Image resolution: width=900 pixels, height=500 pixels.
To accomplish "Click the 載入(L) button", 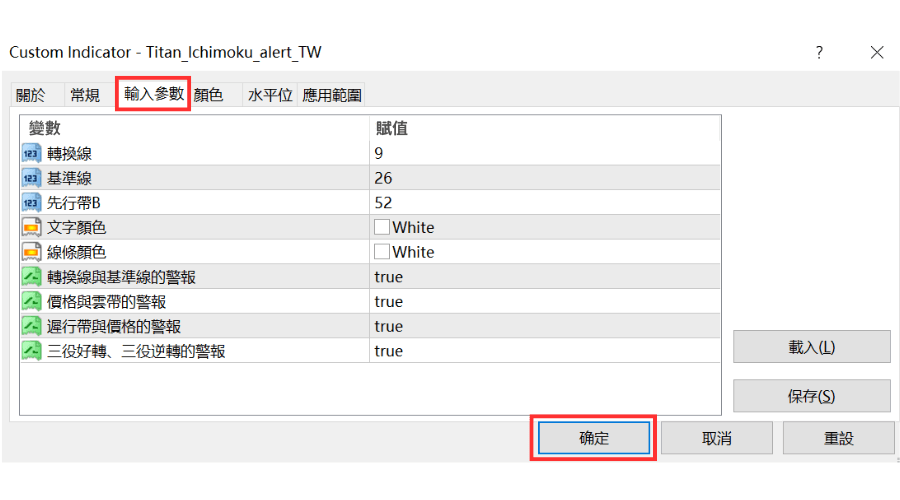I will coord(811,347).
